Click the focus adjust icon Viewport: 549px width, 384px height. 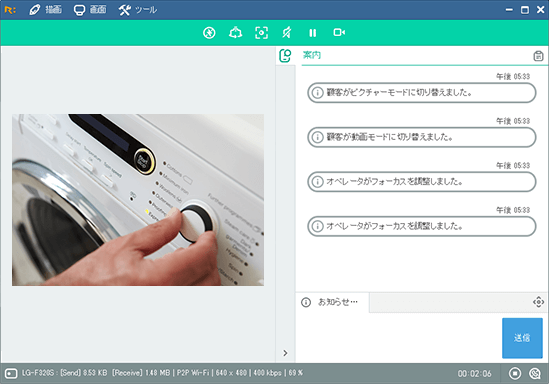point(261,33)
